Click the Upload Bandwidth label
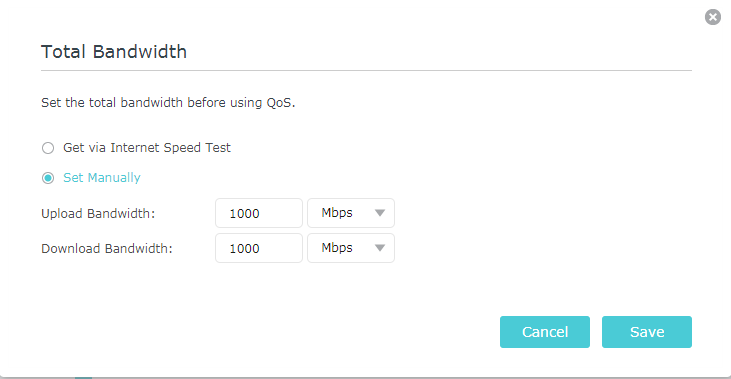The image size is (731, 379). click(98, 214)
